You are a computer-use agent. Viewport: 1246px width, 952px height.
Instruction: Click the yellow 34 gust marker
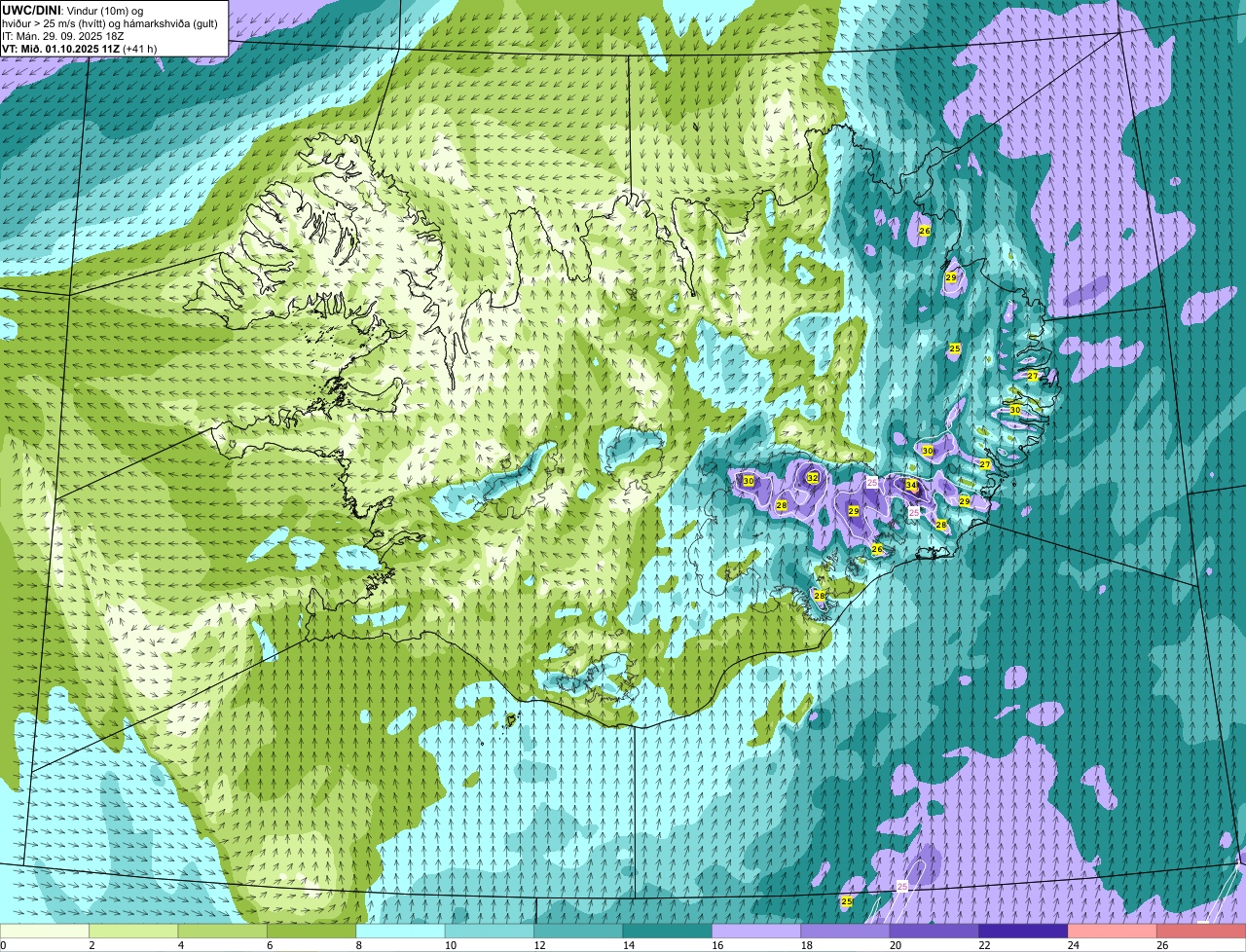(911, 485)
